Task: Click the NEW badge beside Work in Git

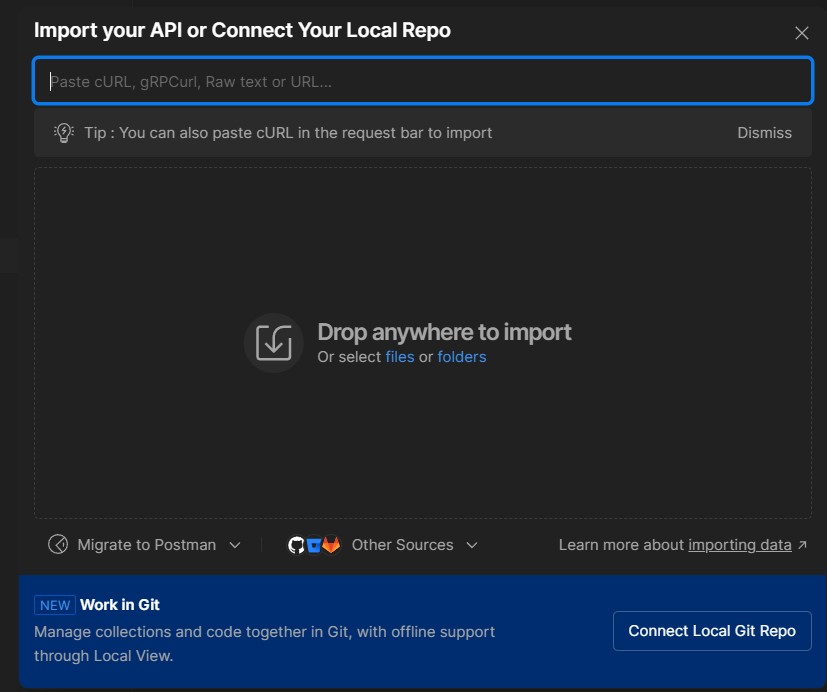Action: pyautogui.click(x=55, y=605)
